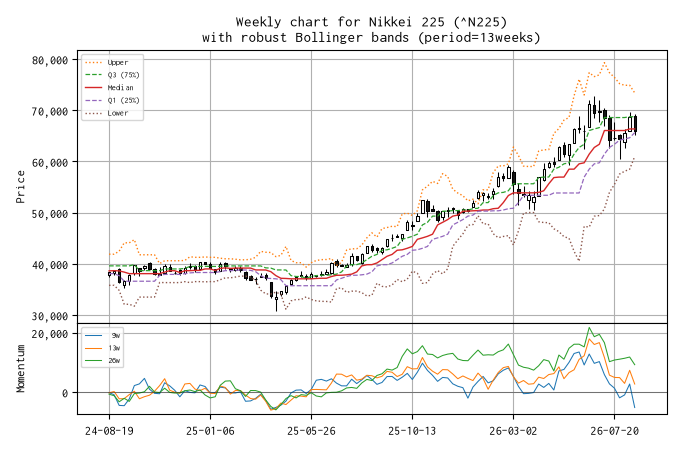Click the chart title 'Weekly chart for Nikkei 225 (^N225)'

coord(371,22)
